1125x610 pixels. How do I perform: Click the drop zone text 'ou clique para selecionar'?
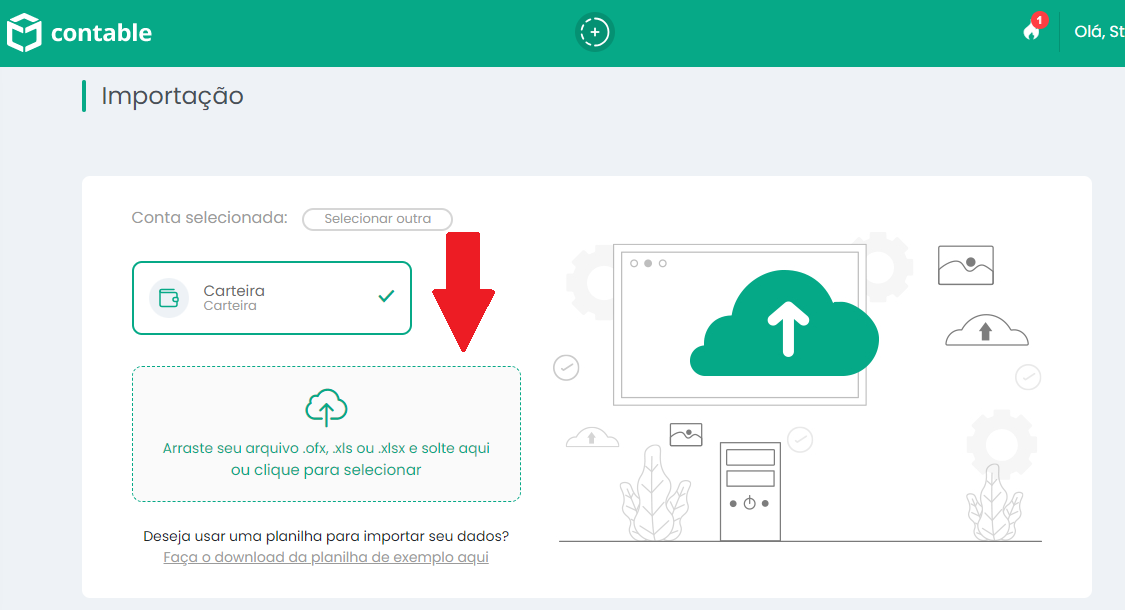[326, 470]
